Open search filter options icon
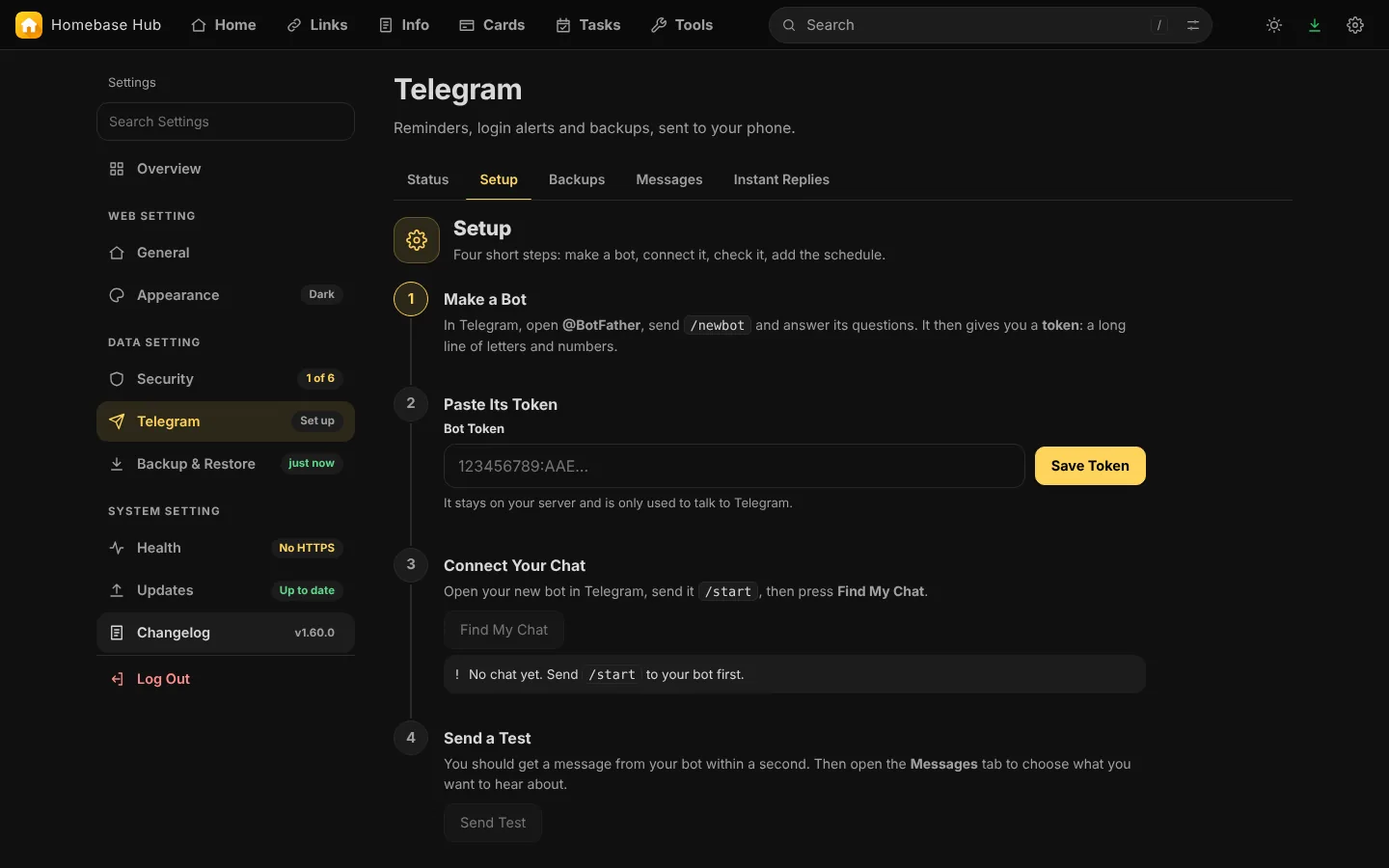The width and height of the screenshot is (1389, 868). click(x=1193, y=25)
